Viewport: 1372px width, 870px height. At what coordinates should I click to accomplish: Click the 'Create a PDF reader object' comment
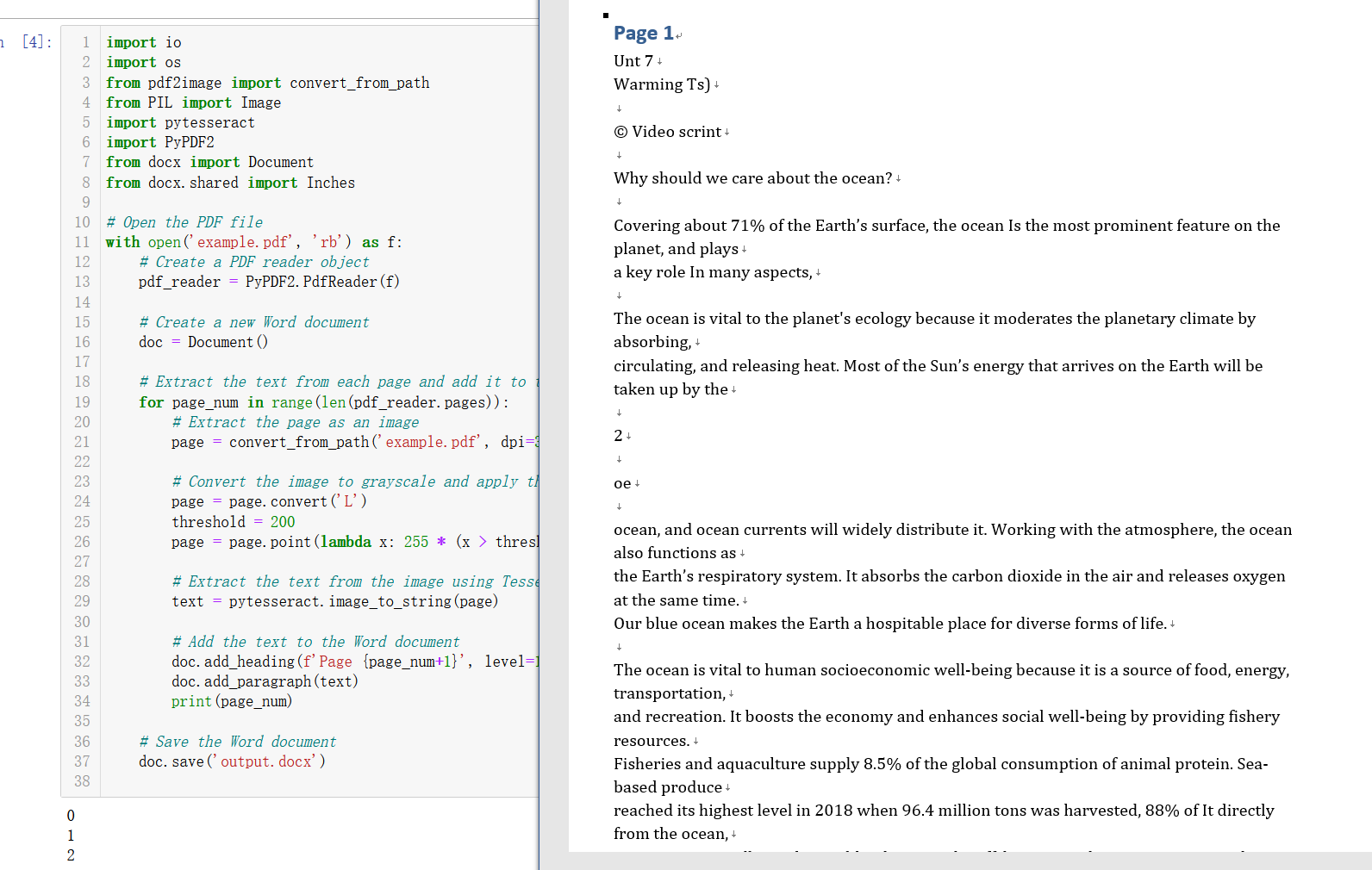pyautogui.click(x=253, y=262)
